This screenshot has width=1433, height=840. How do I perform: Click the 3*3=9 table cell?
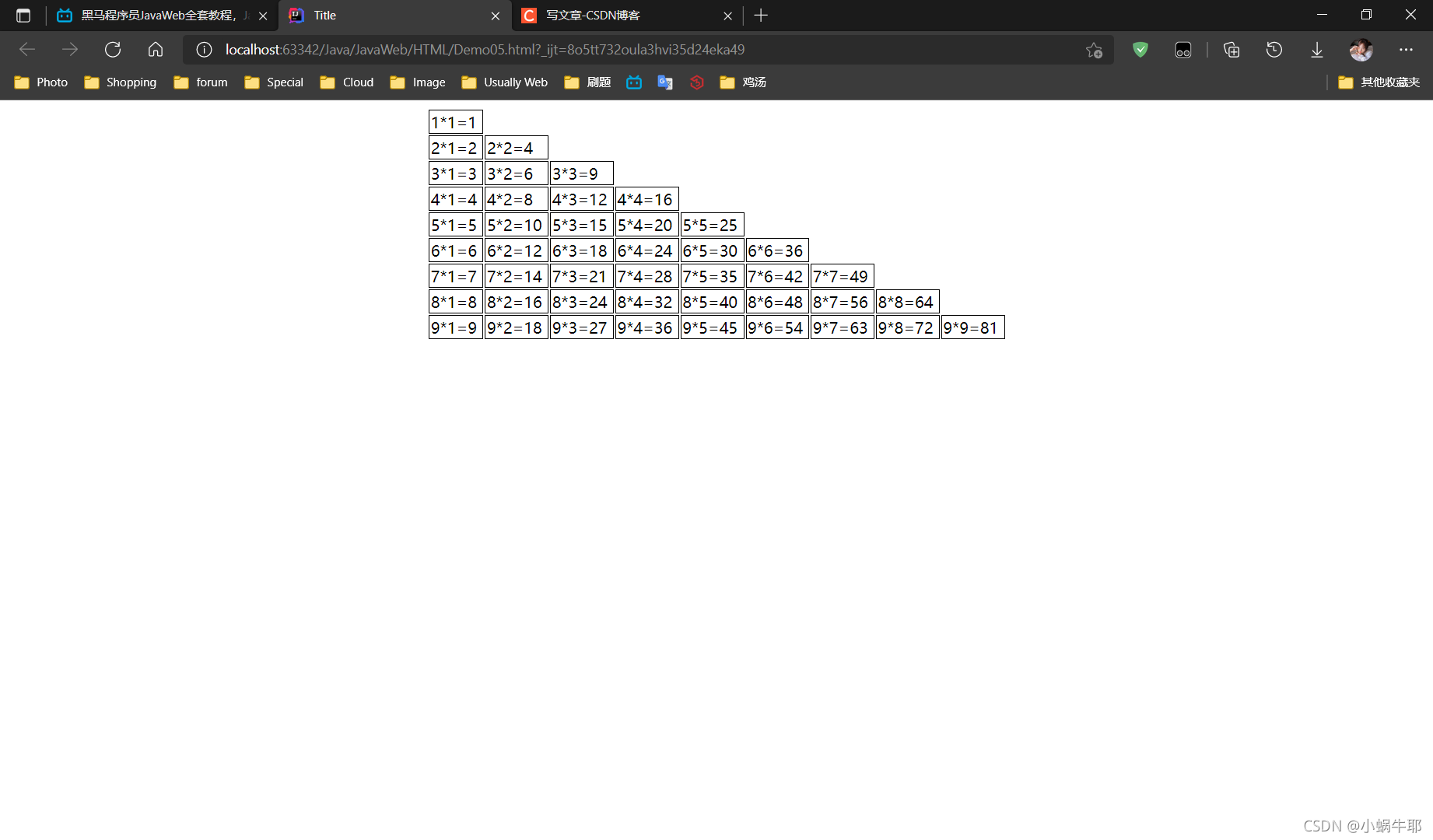tap(582, 173)
